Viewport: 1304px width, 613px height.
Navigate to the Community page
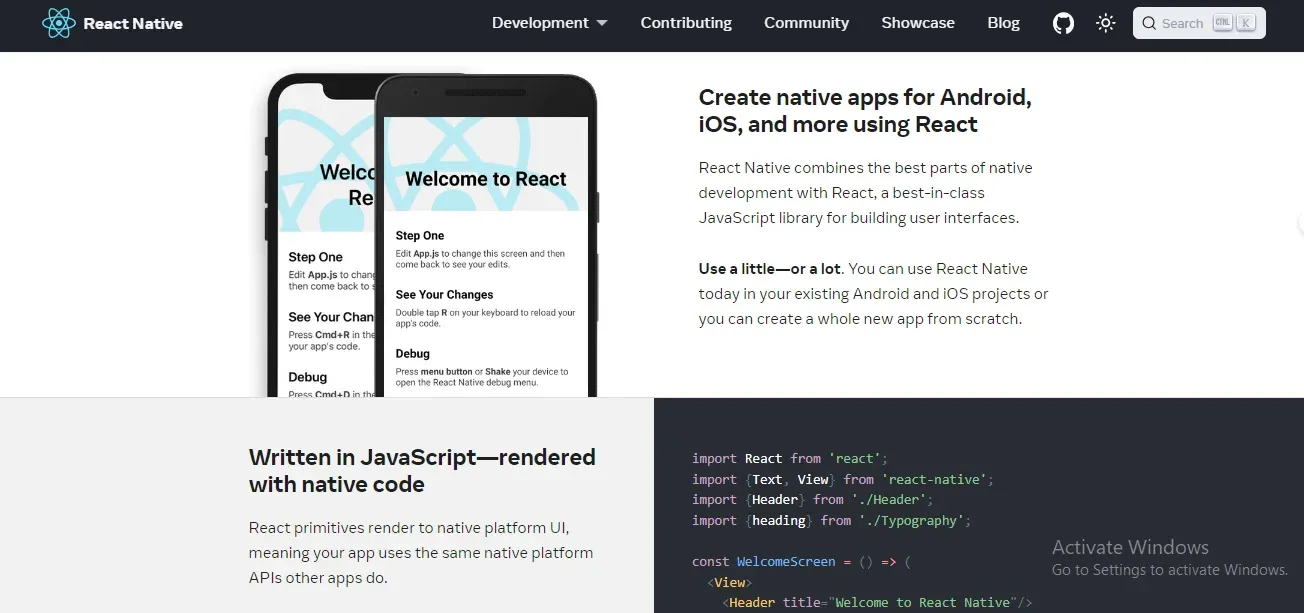click(806, 22)
